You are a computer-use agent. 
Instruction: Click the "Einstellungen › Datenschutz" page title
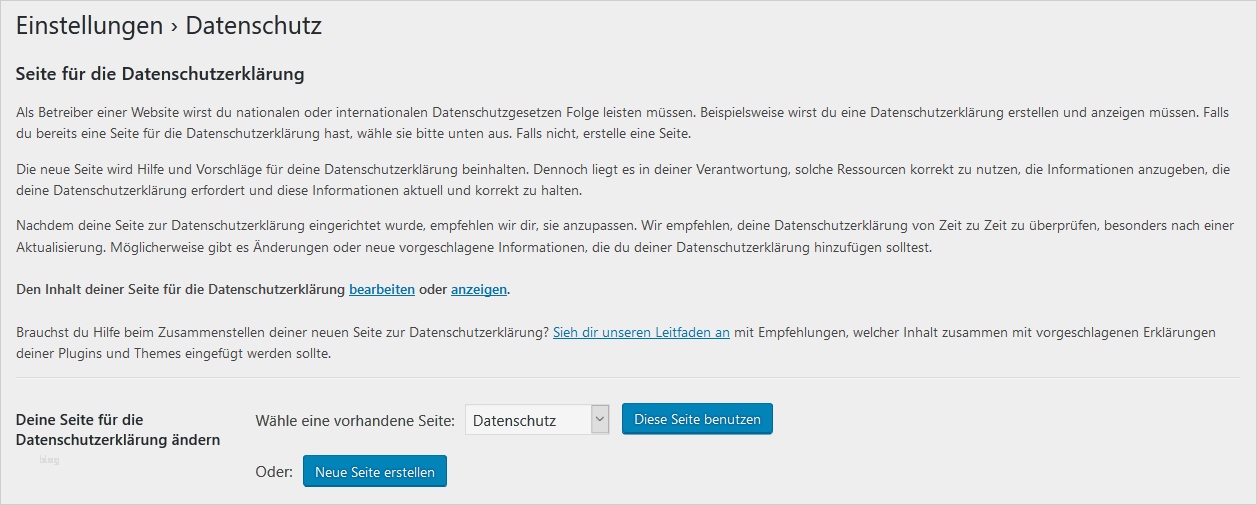(x=169, y=26)
